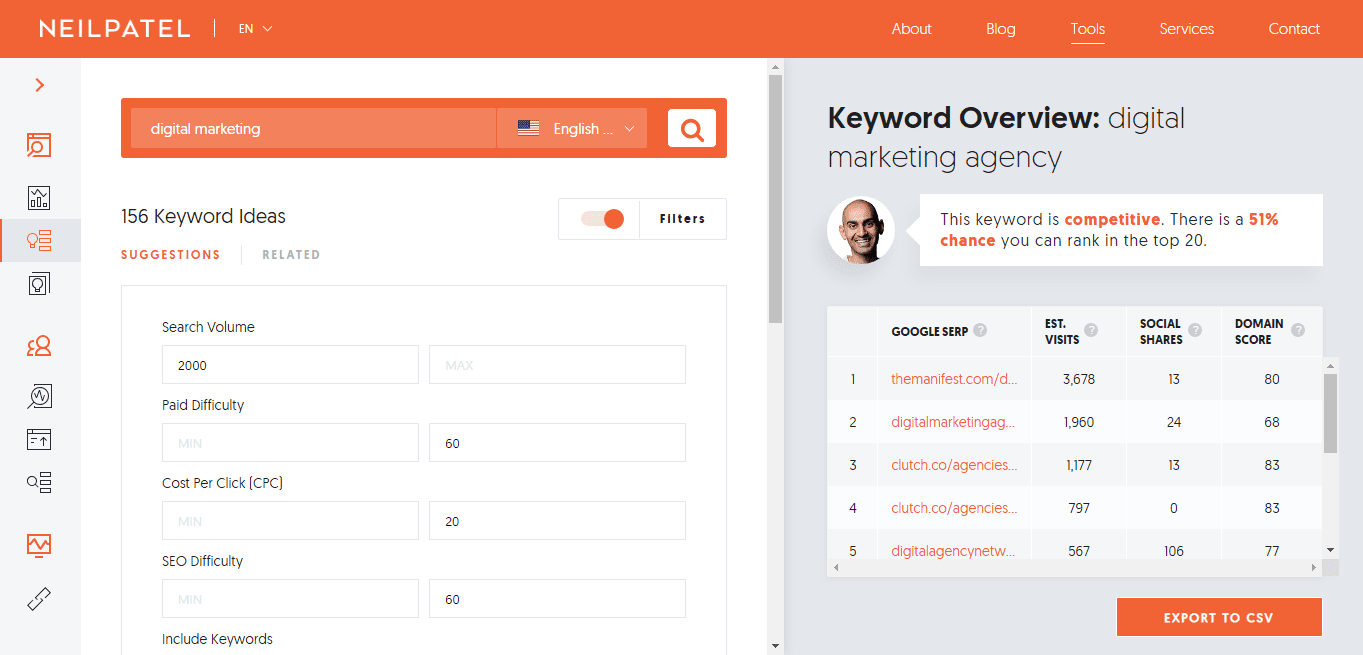The image size is (1363, 655).
Task: Click SEO Difficulty MIN field
Action: coord(290,599)
